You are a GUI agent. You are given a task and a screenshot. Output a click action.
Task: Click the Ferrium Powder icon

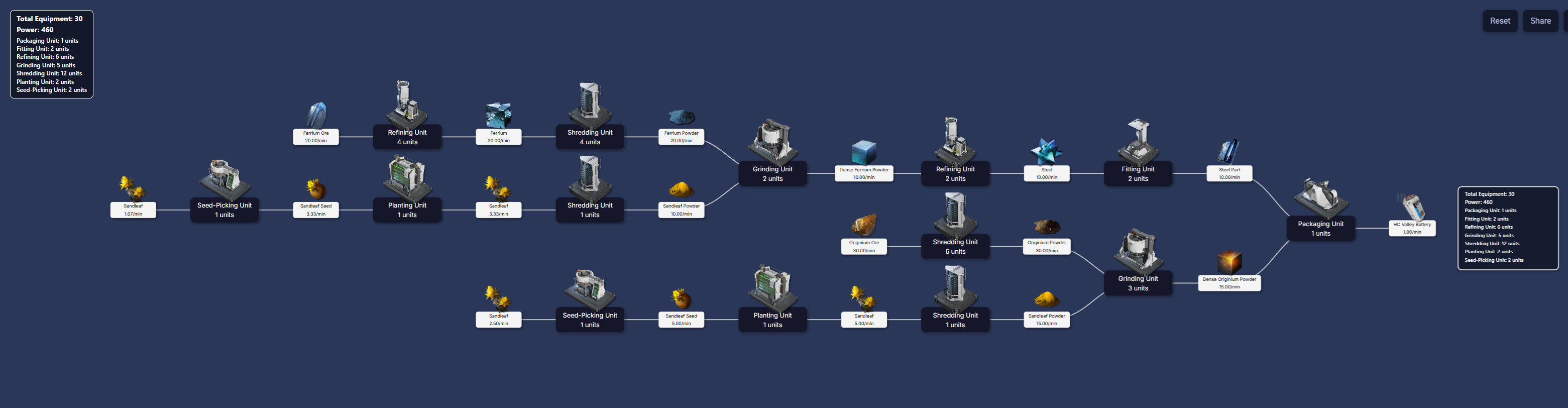(x=681, y=117)
